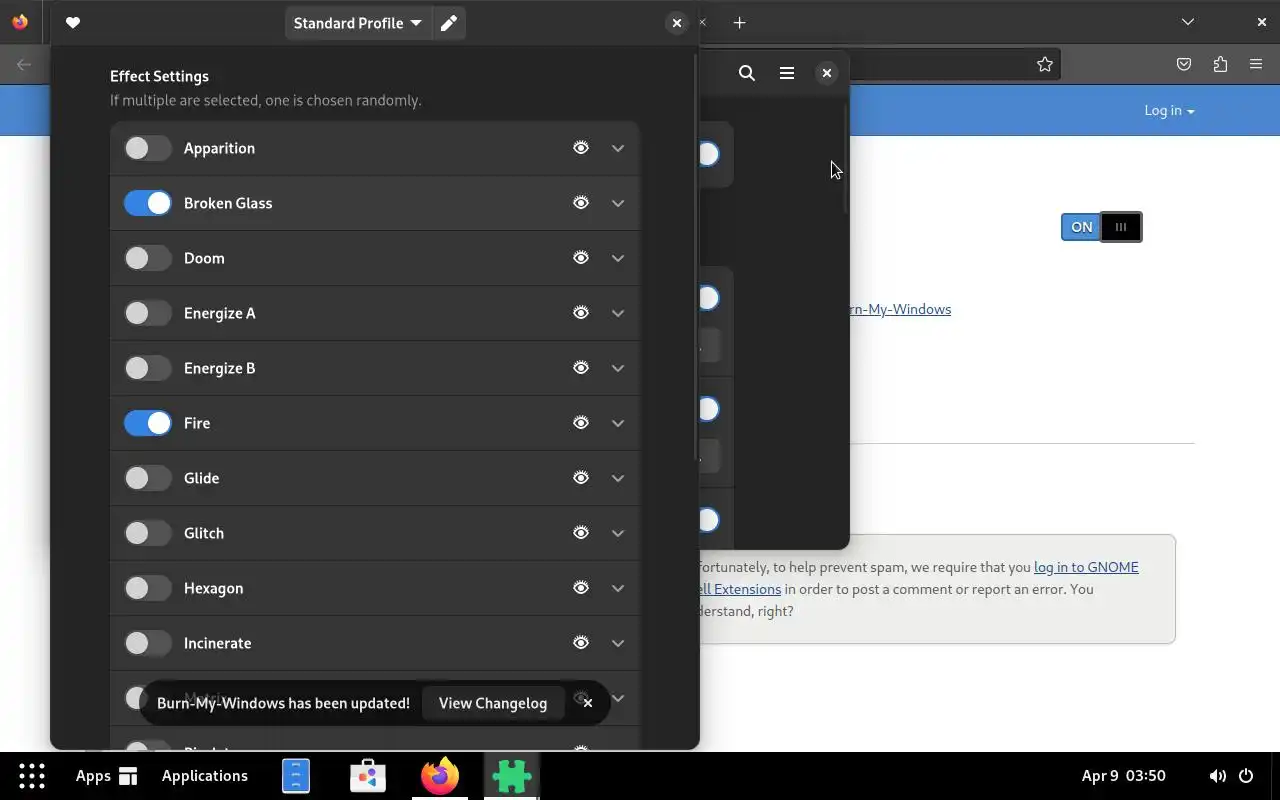
Task: Preview the Glitch effect with eye icon
Action: pyautogui.click(x=581, y=533)
